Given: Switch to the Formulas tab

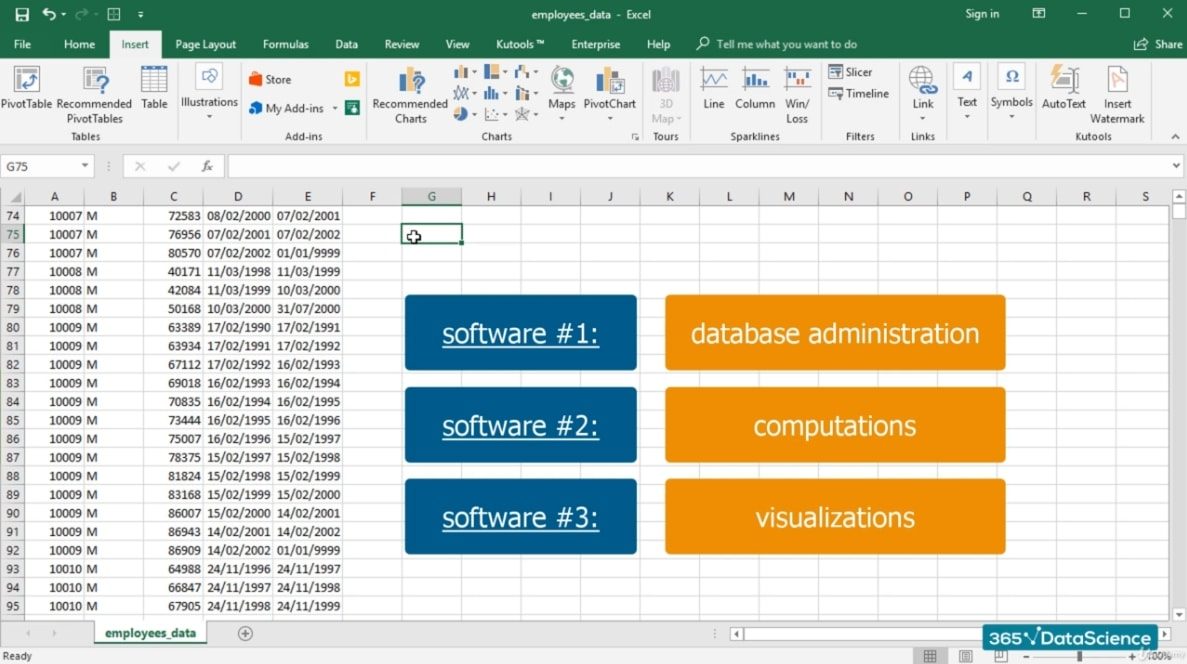Looking at the screenshot, I should (285, 44).
